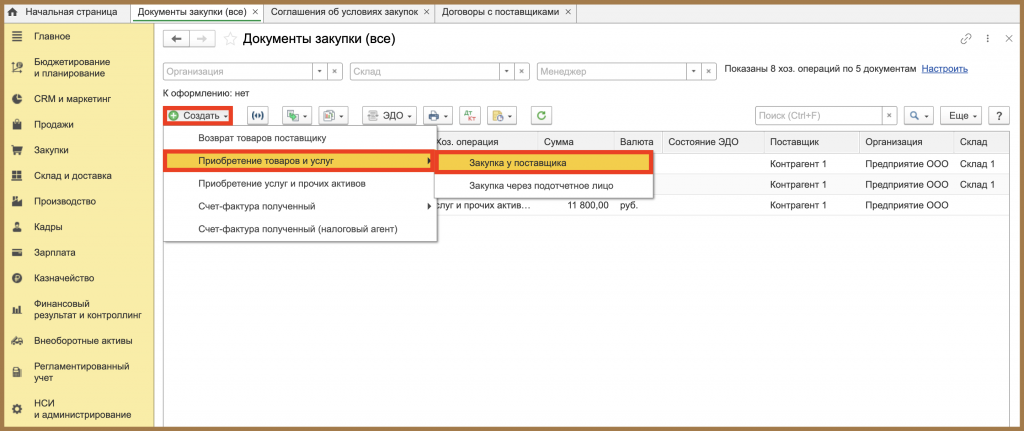This screenshot has height=431, width=1024.
Task: Sort by the Состояние ЭДО column header
Action: [x=713, y=142]
